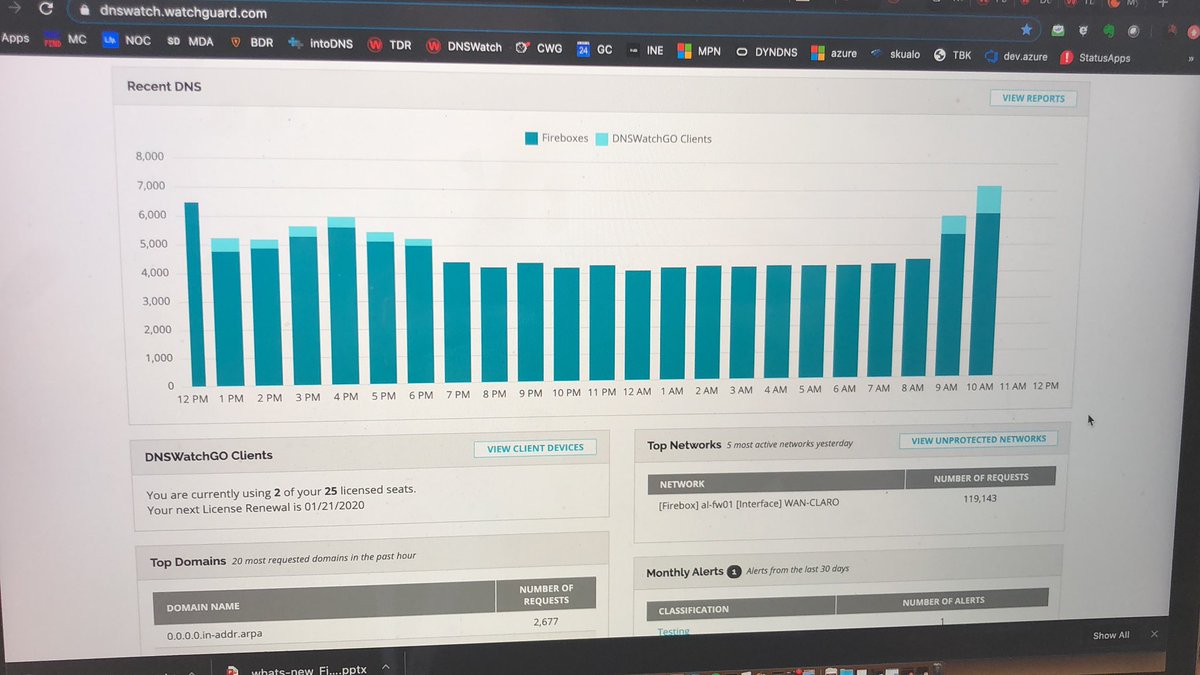Click the Recent DNS heading

(x=164, y=87)
